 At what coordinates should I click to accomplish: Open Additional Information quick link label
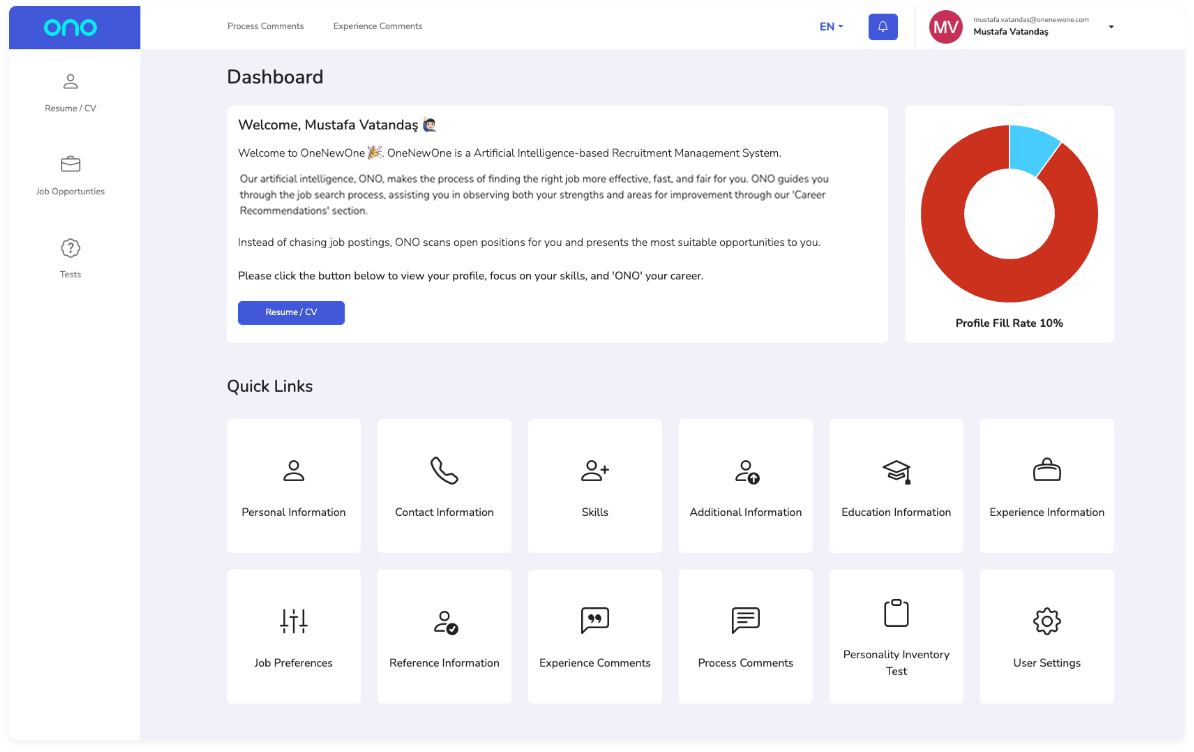pyautogui.click(x=745, y=512)
